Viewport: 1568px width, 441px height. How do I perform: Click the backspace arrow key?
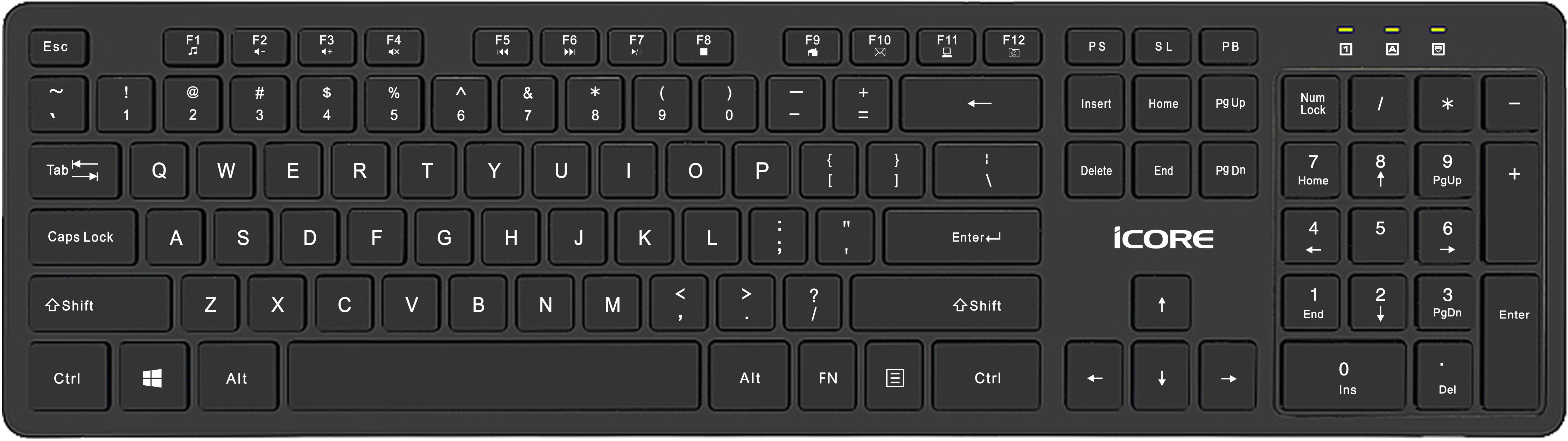[x=972, y=103]
